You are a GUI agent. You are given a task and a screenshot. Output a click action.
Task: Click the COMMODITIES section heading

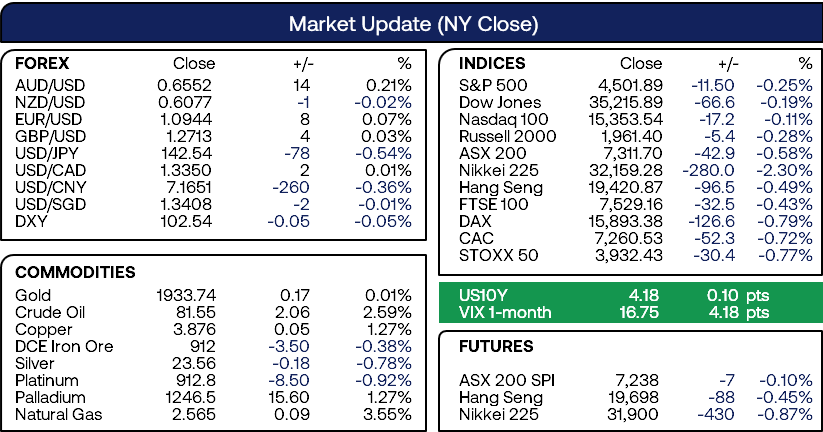pyautogui.click(x=75, y=272)
